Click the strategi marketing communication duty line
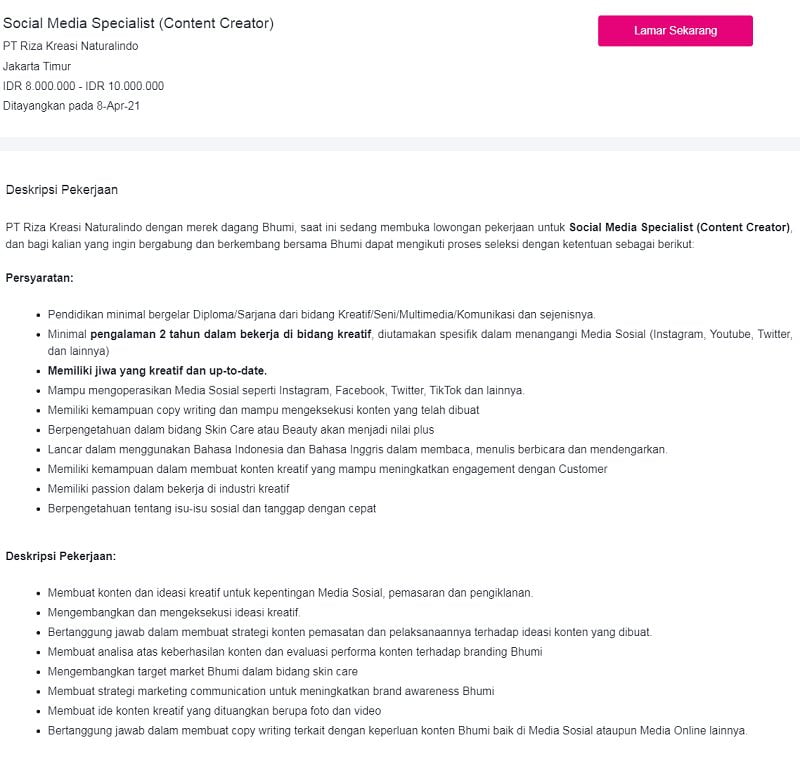The width and height of the screenshot is (800, 759). click(271, 691)
